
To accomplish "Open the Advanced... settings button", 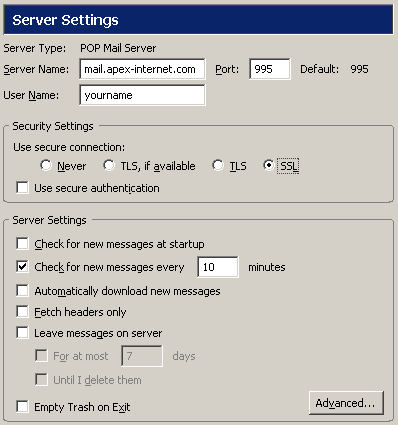I will (x=346, y=403).
